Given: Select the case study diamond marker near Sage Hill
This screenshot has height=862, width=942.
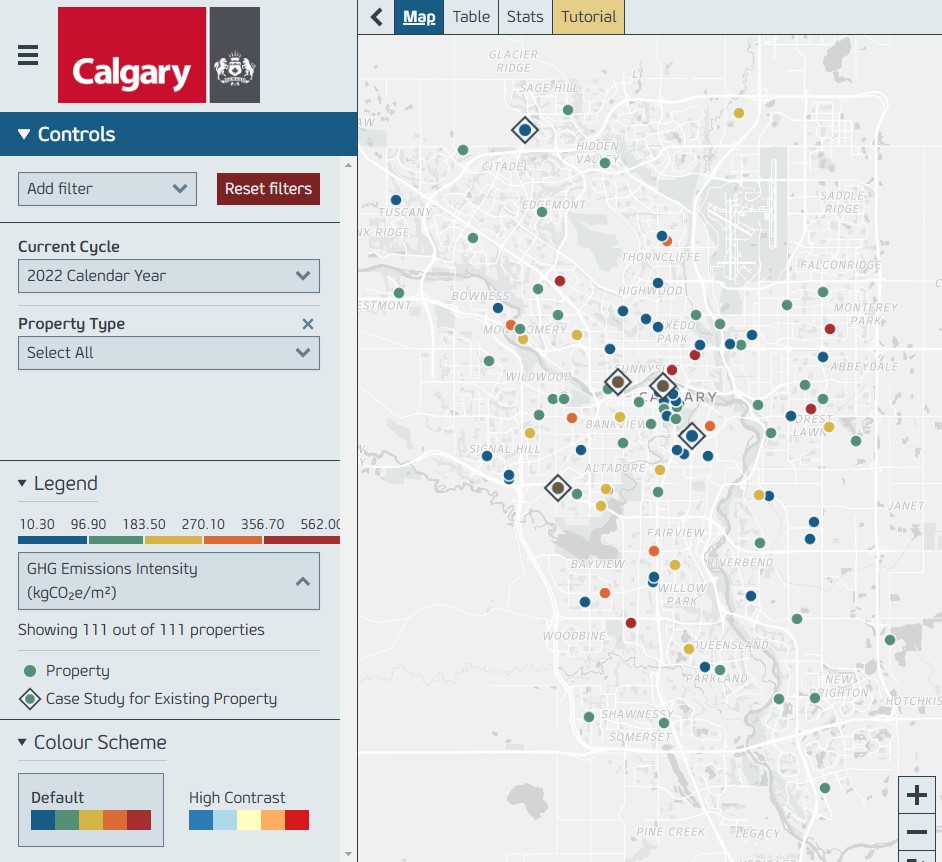Looking at the screenshot, I should coord(524,129).
